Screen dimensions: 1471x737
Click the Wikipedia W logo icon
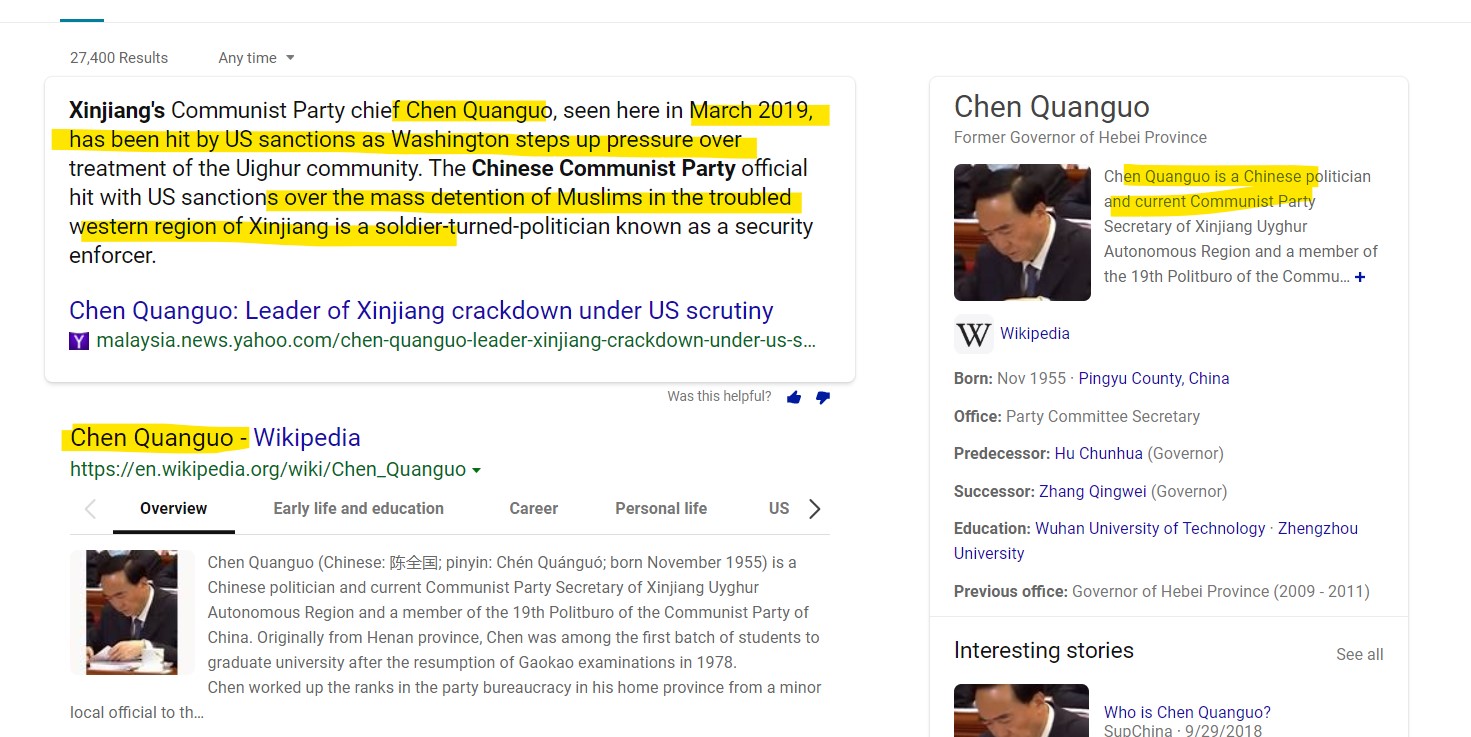(x=974, y=334)
